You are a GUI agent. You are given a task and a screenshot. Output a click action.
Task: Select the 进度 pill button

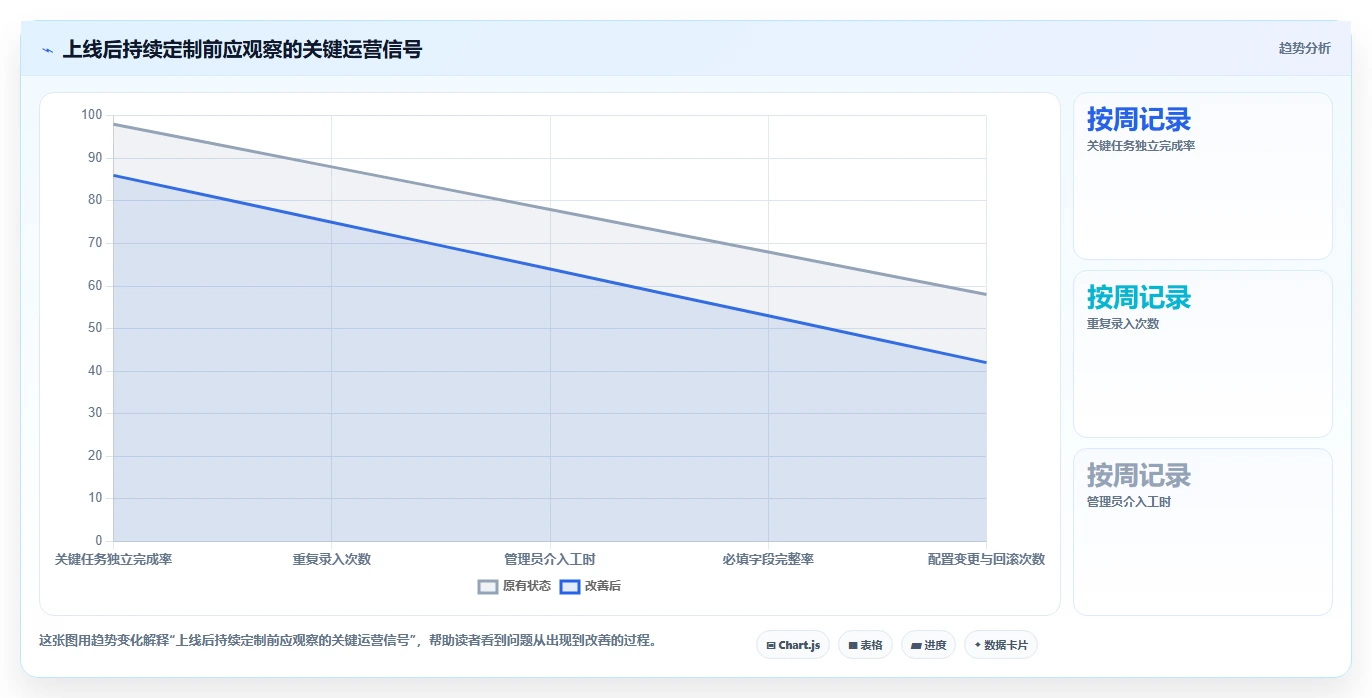click(x=928, y=645)
